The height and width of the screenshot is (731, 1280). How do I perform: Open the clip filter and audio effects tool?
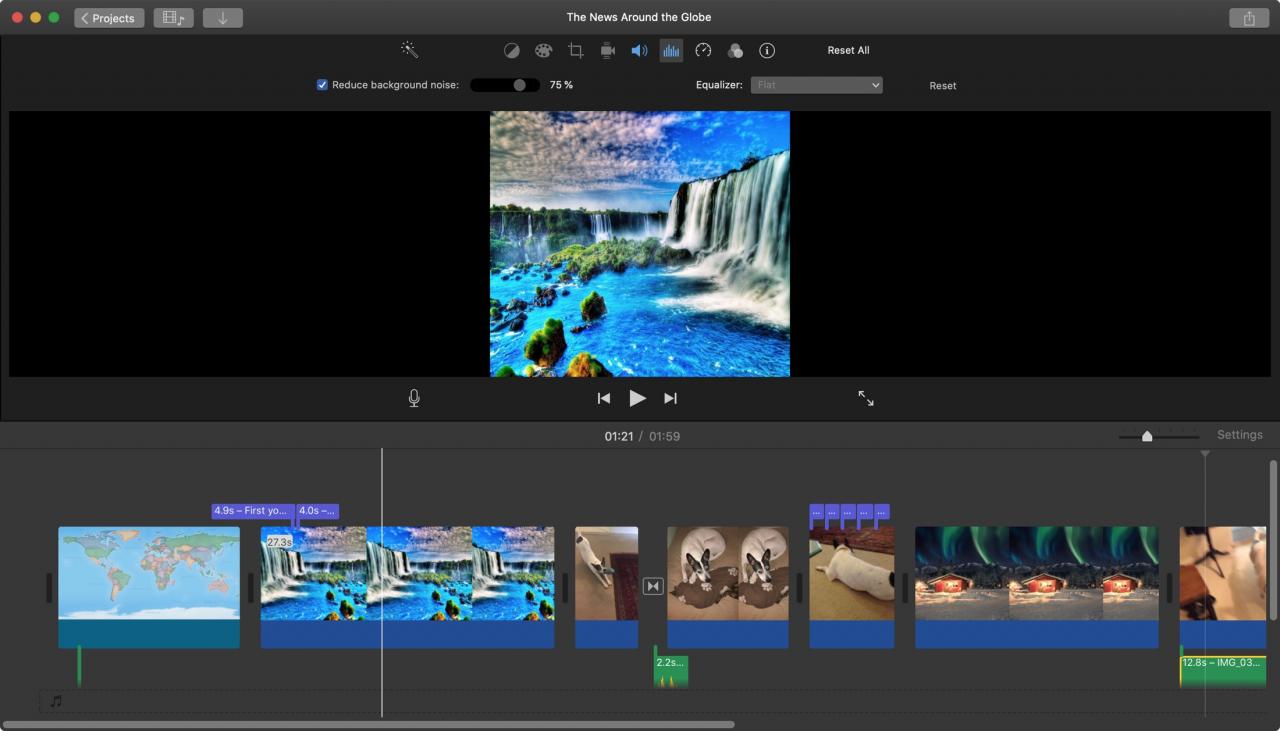[735, 51]
